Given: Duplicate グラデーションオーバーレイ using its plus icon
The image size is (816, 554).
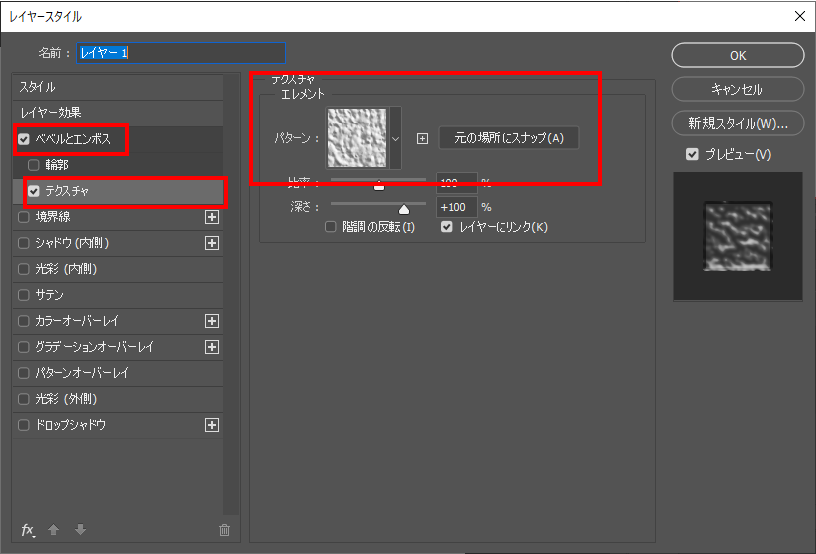Looking at the screenshot, I should [211, 347].
